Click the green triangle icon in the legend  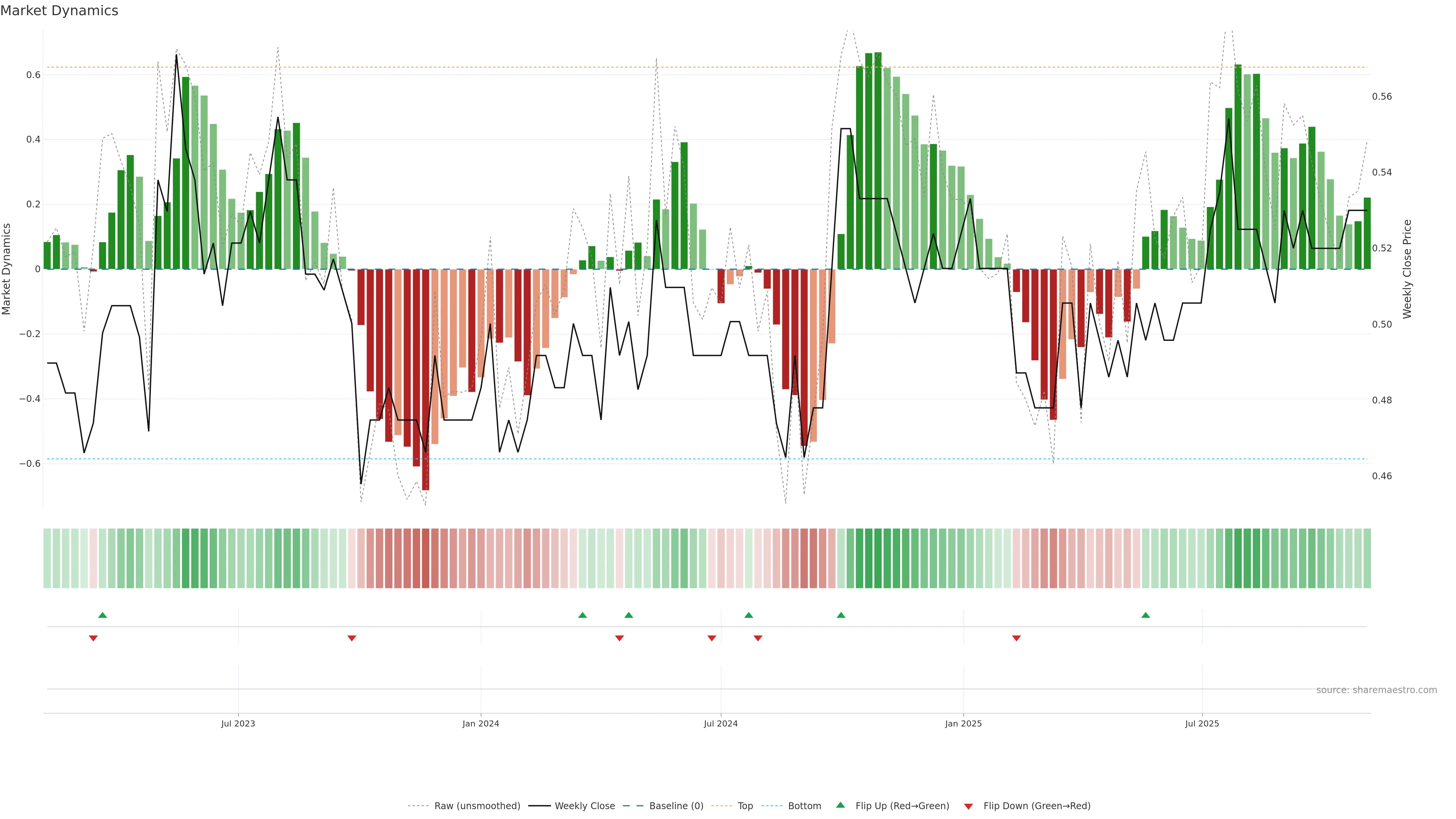coord(841,805)
